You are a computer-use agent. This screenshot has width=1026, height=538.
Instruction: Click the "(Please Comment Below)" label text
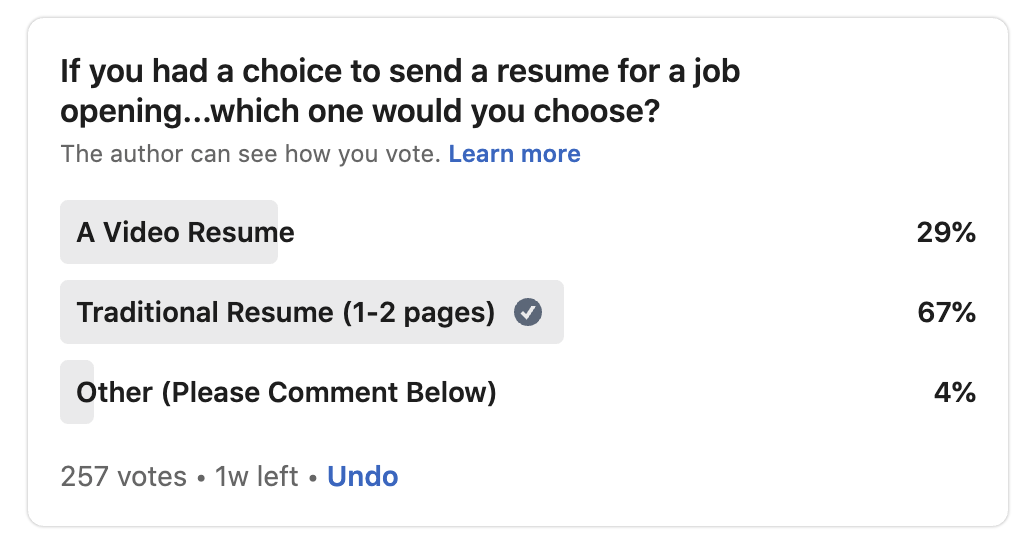coord(329,392)
